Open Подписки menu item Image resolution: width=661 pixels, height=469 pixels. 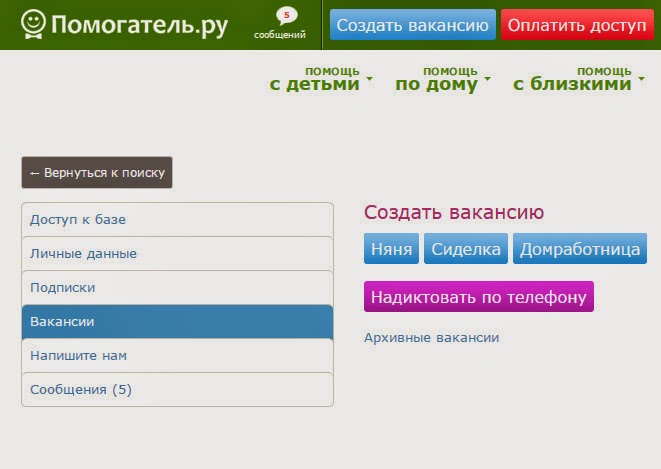177,288
